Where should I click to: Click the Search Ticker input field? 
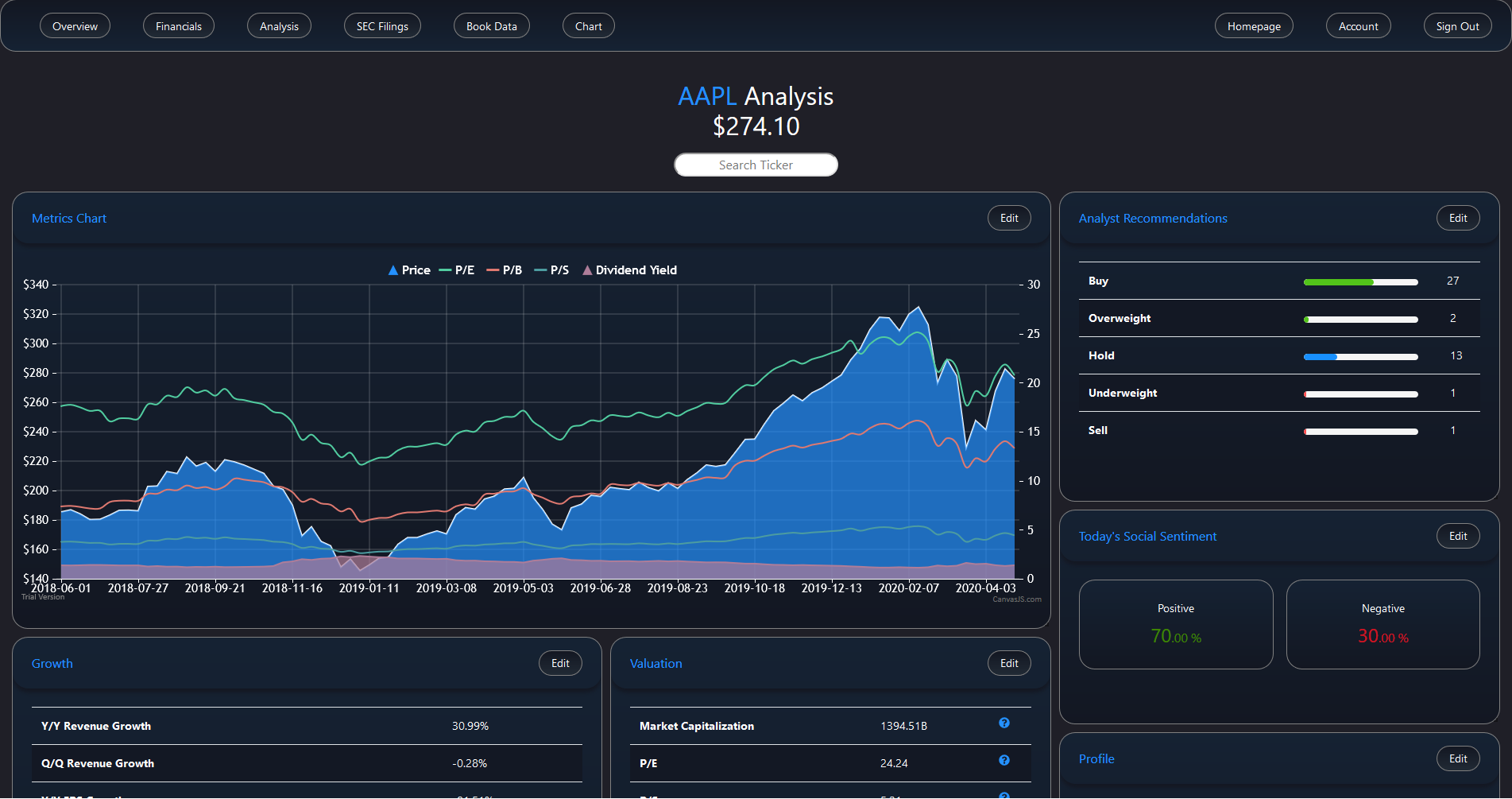tap(756, 165)
